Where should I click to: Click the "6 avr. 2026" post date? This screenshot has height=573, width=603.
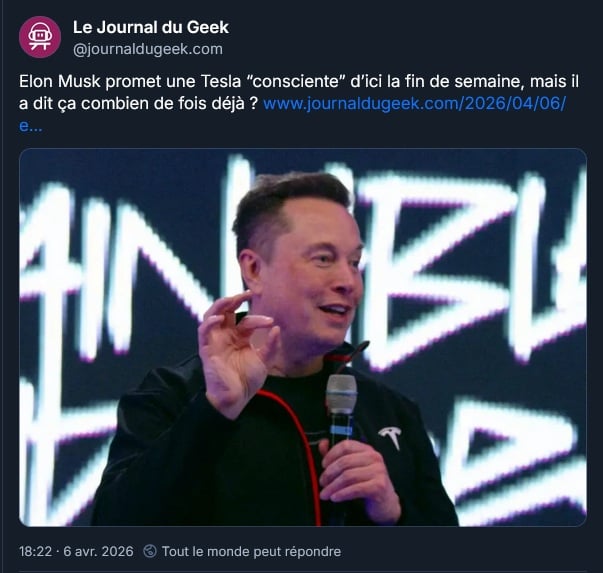(x=98, y=551)
